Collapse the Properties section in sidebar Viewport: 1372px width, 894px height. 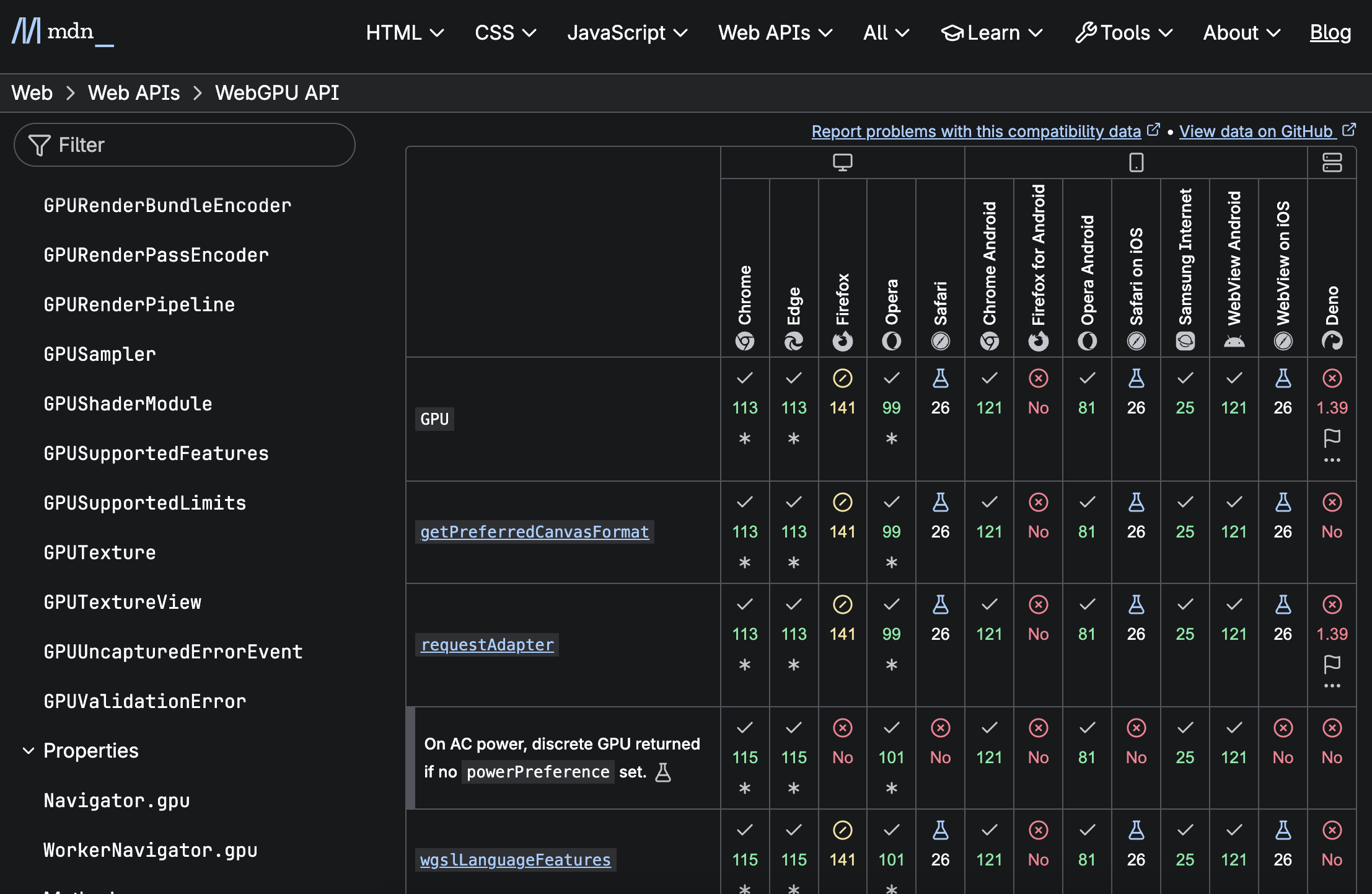(x=29, y=751)
